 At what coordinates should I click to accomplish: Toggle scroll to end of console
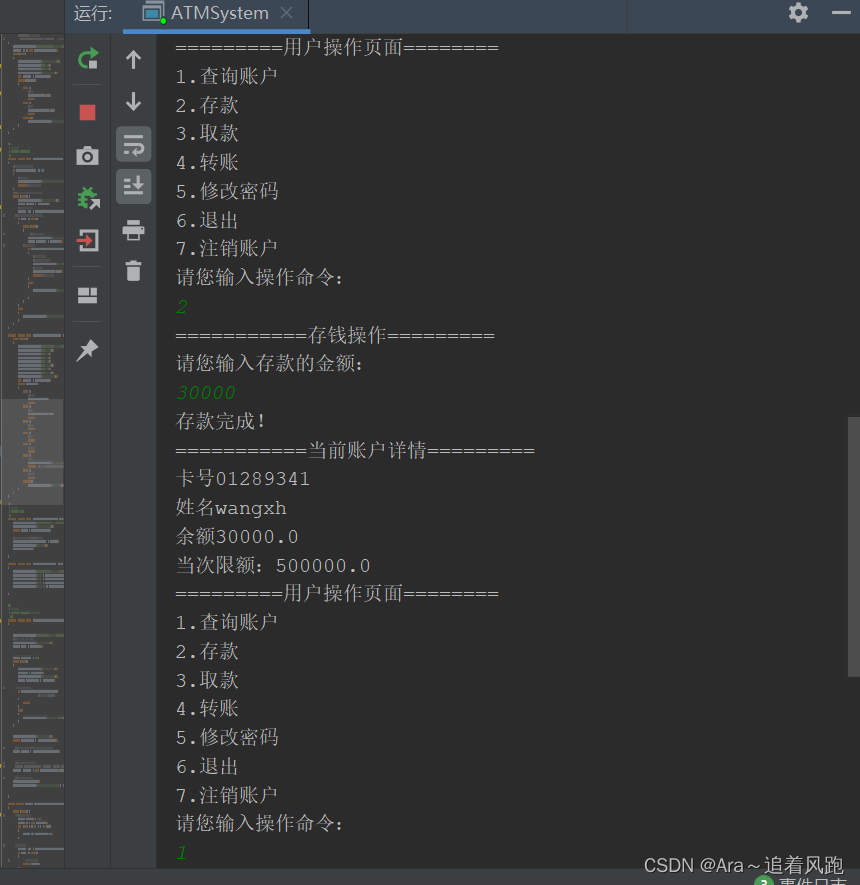[x=134, y=186]
